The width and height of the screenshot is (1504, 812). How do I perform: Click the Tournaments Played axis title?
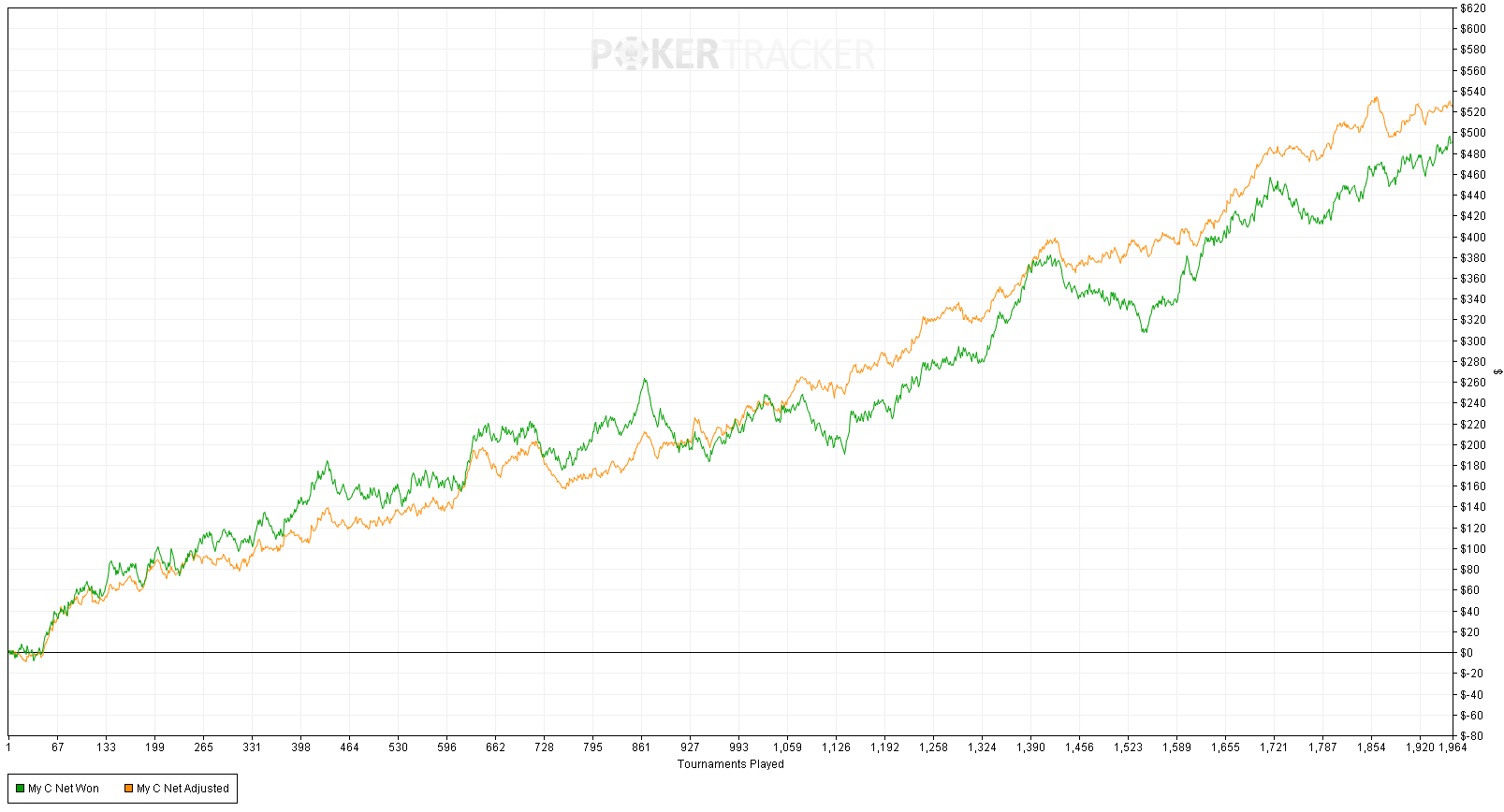click(x=730, y=764)
